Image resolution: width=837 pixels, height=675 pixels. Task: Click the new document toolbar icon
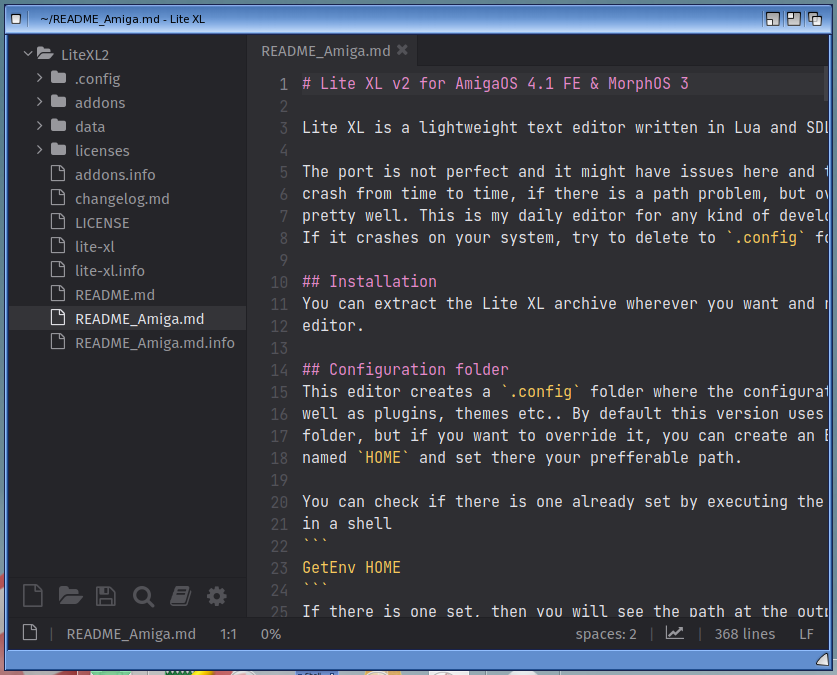point(33,597)
